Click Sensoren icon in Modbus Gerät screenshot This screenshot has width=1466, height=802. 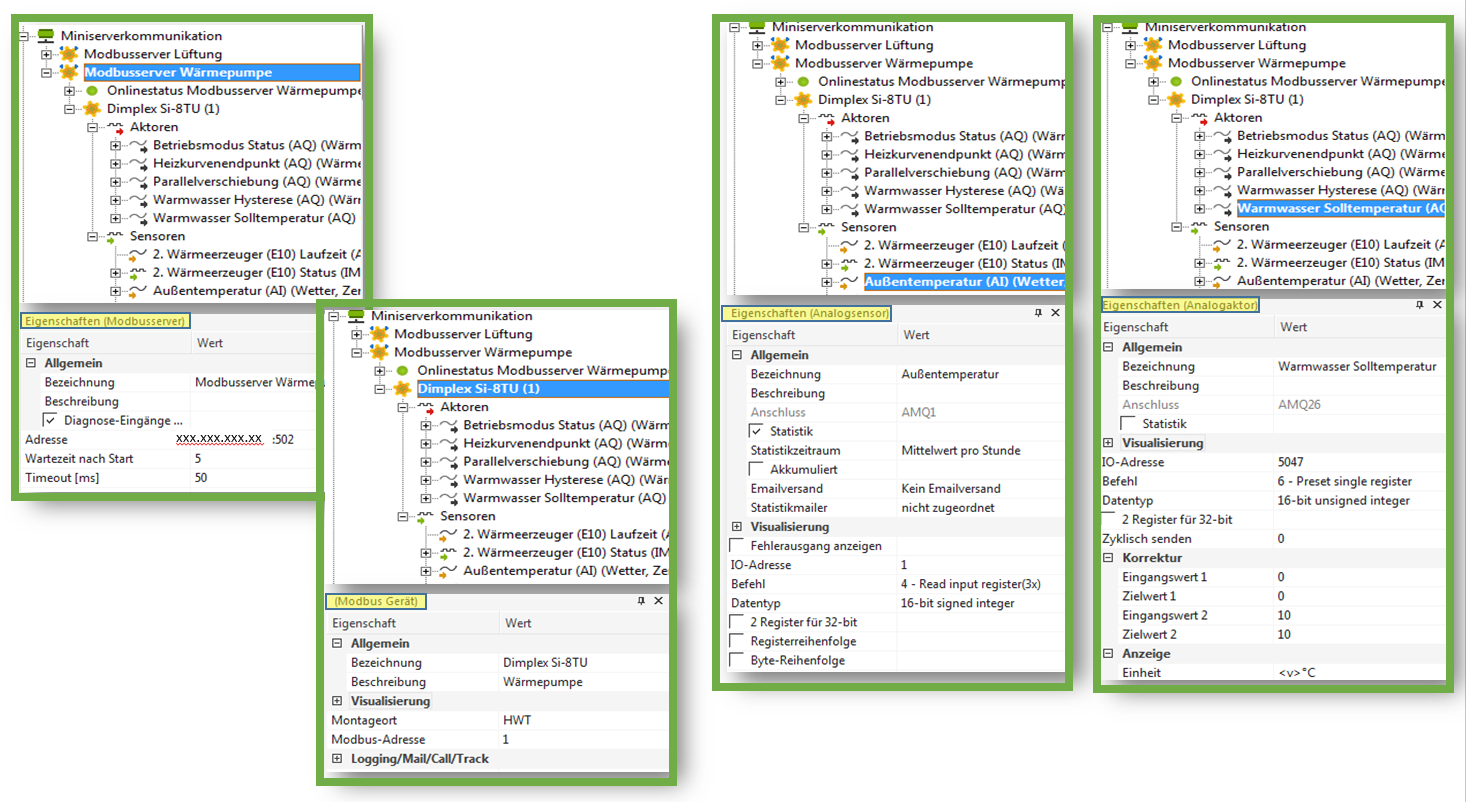(427, 516)
